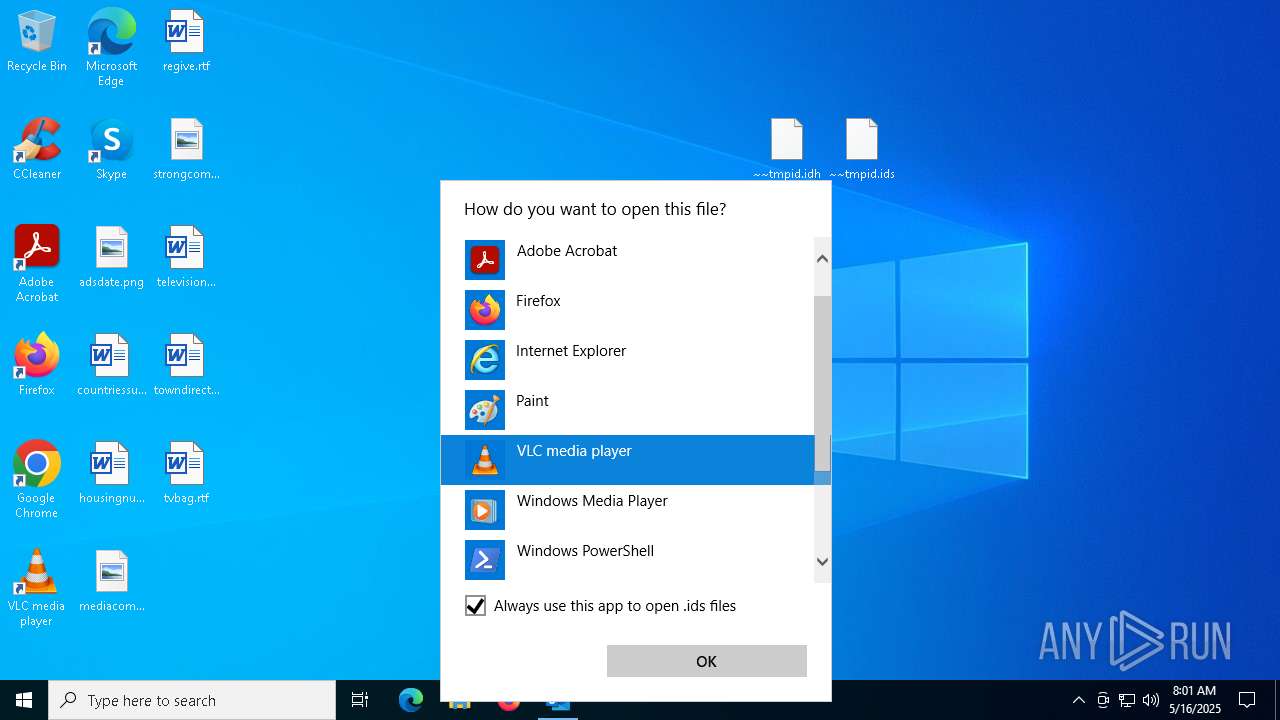Viewport: 1280px width, 720px height.
Task: Show hidden system tray icons
Action: pos(1078,700)
